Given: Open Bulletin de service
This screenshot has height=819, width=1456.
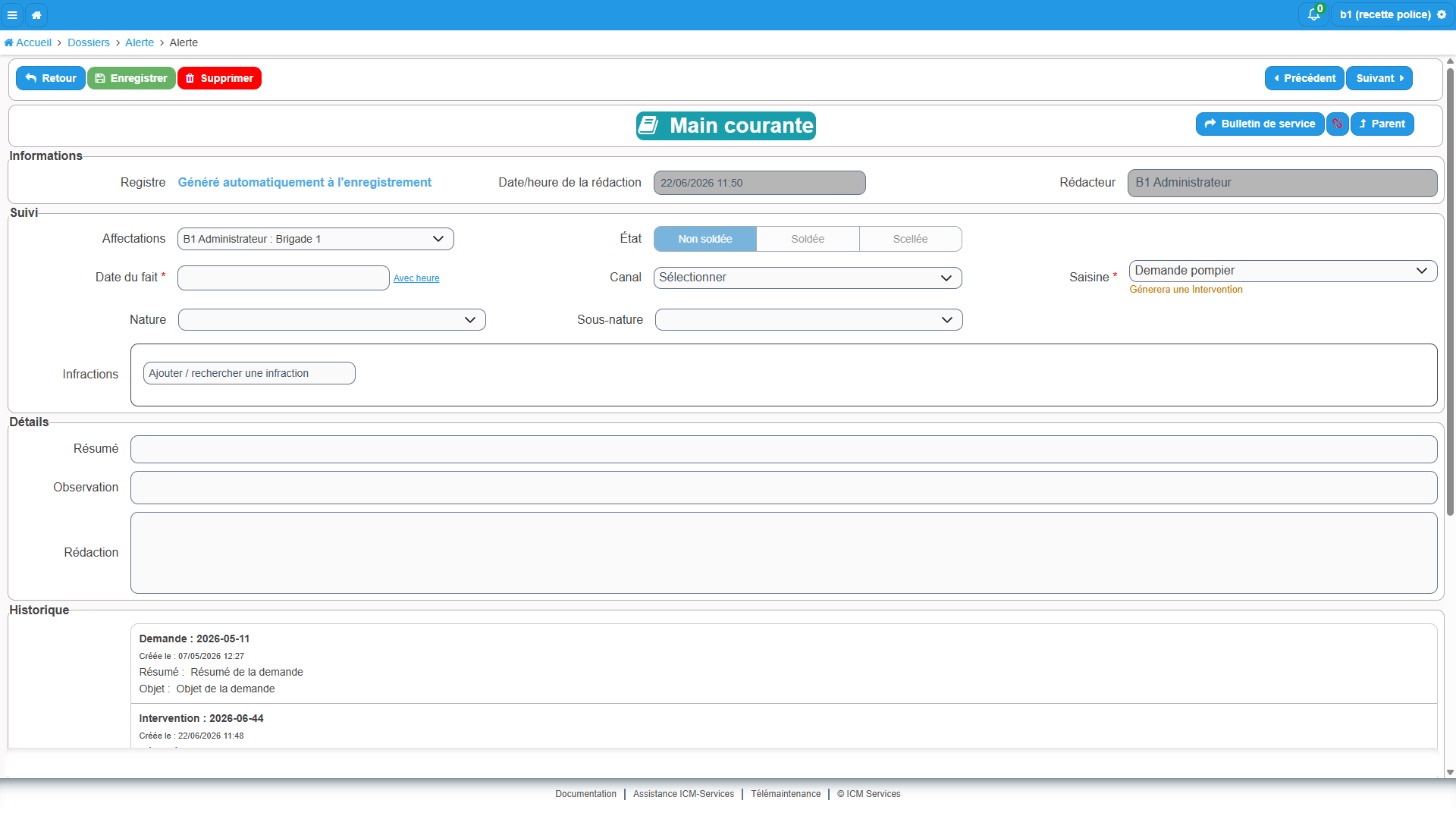Looking at the screenshot, I should 1260,124.
